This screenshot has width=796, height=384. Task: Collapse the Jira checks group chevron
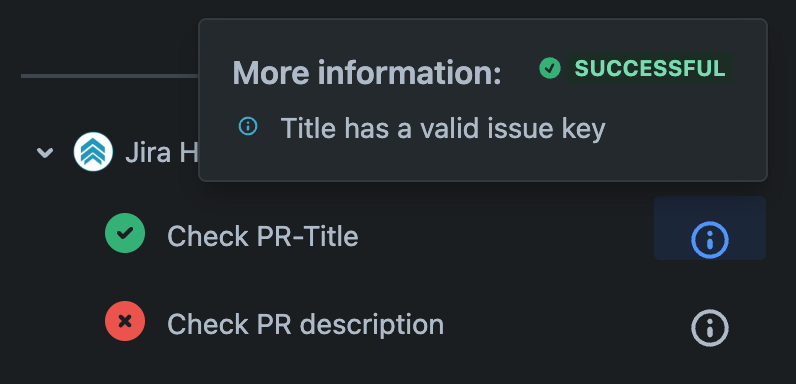coord(45,152)
